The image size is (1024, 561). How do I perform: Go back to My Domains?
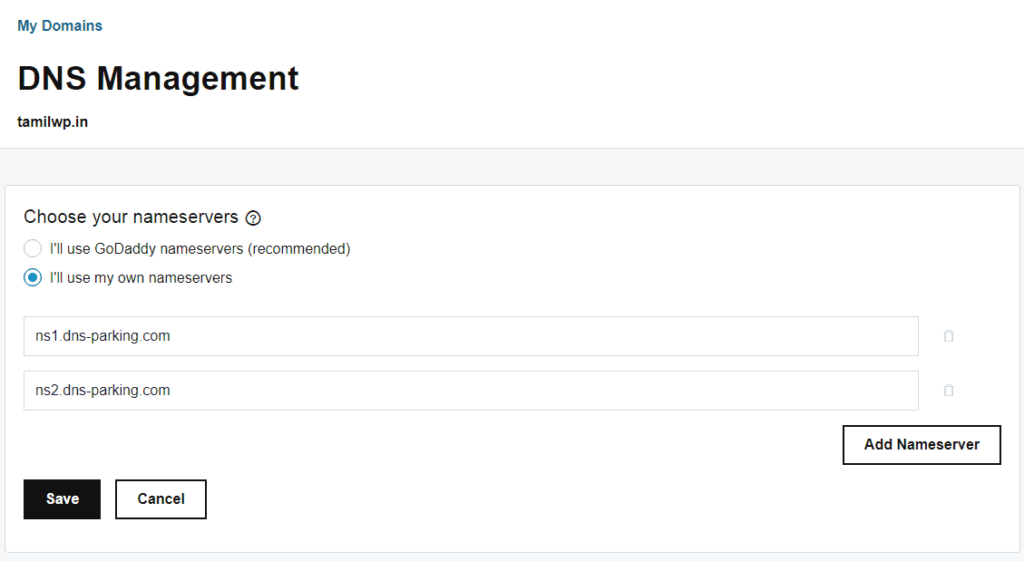[59, 25]
